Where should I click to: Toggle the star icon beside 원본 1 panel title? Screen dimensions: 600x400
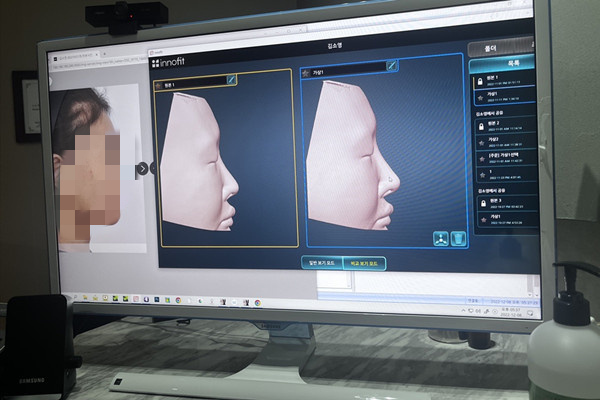[x=158, y=86]
